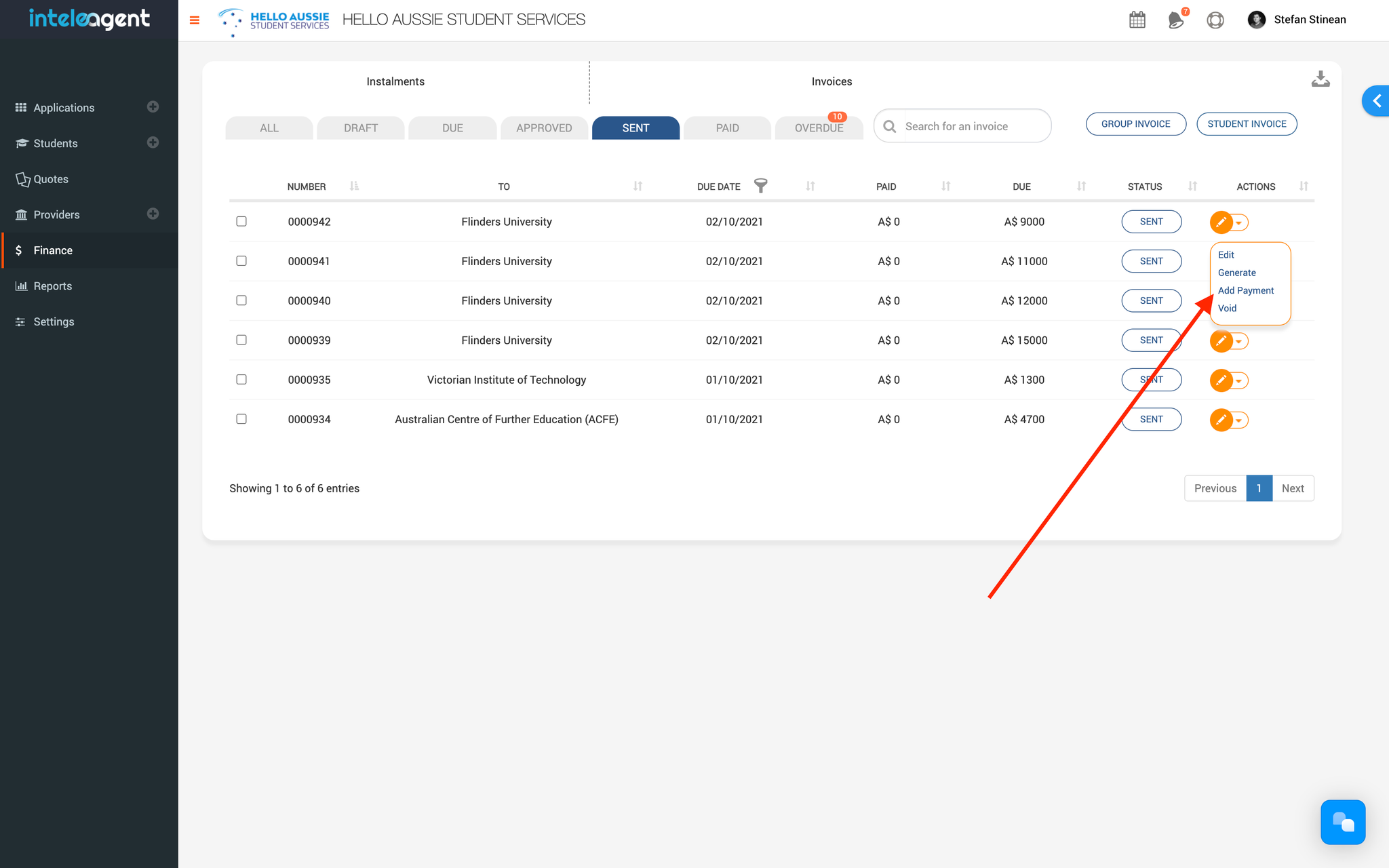Tick checkbox for invoice 0000934
1389x868 pixels.
coord(241,419)
